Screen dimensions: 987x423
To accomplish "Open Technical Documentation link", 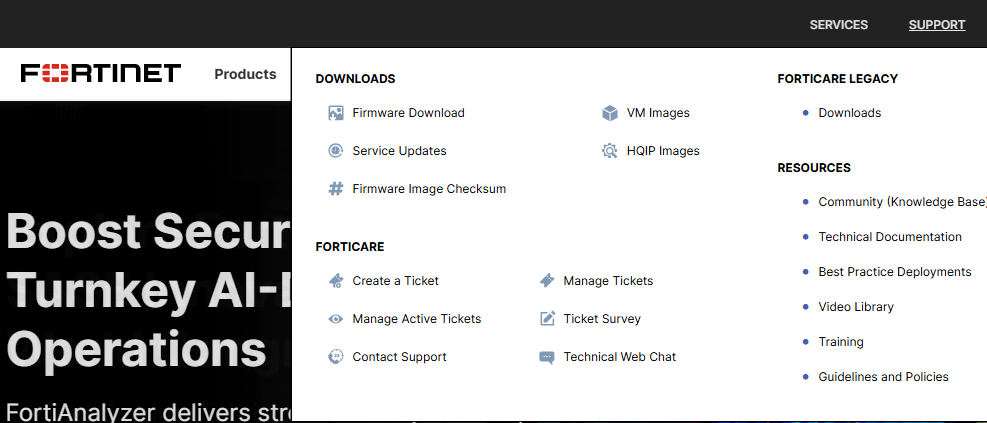I will 890,237.
